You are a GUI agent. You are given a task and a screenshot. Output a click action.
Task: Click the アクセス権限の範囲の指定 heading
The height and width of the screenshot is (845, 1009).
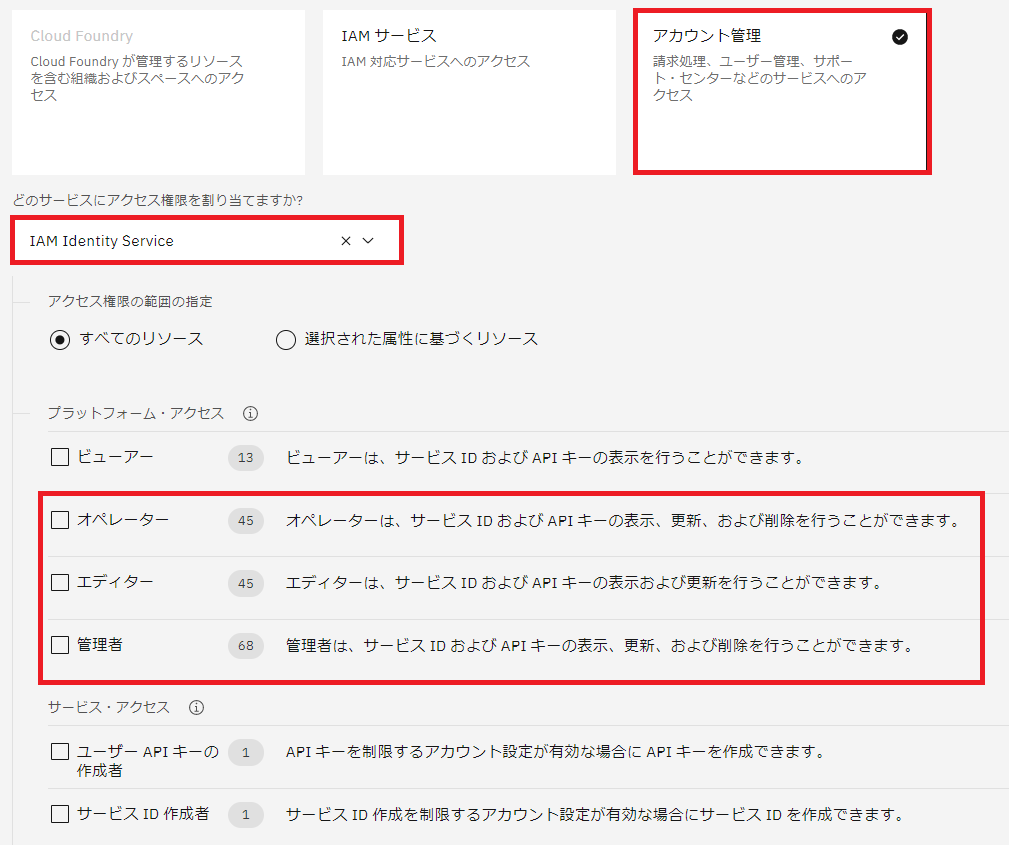click(130, 301)
